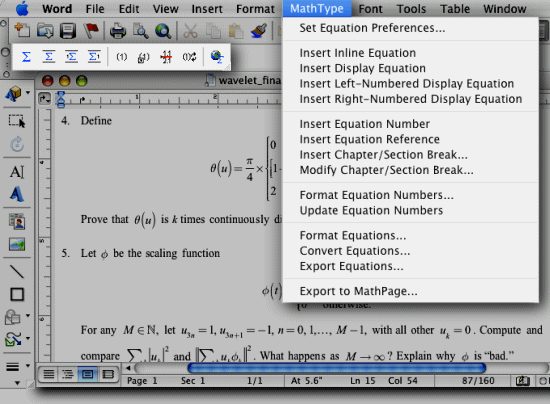Screen dimensions: 550x404
Task: Save the document with the floppy disk icon
Action: click(x=68, y=31)
